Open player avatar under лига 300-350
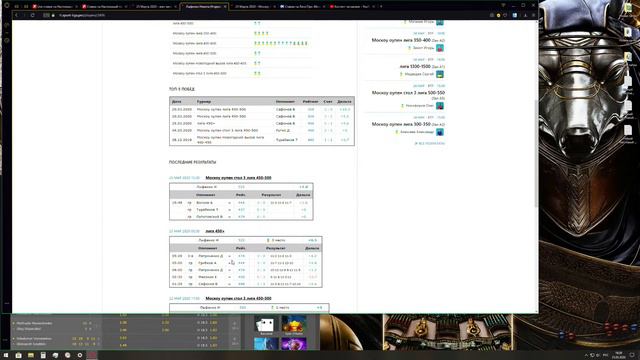This screenshot has width=640, height=360. [440, 132]
